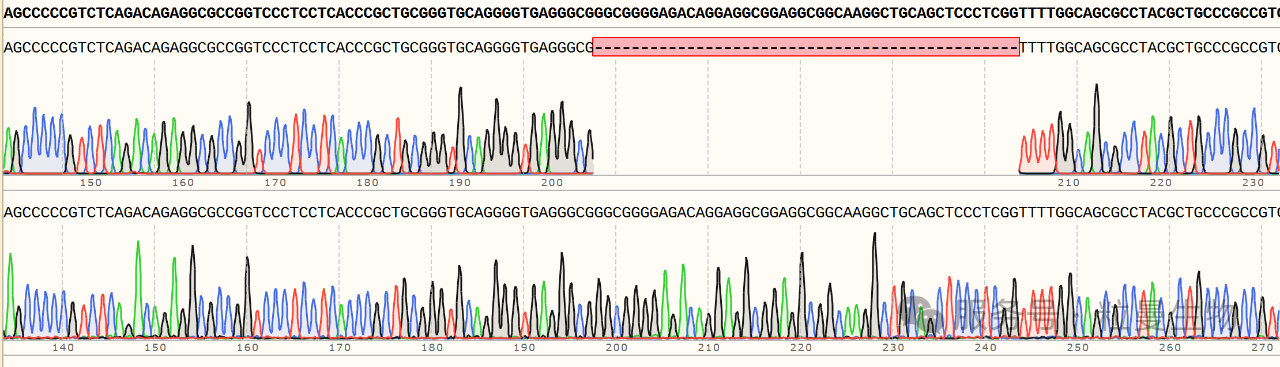
Task: Click ruler position 240 in lower trace
Action: 985,347
